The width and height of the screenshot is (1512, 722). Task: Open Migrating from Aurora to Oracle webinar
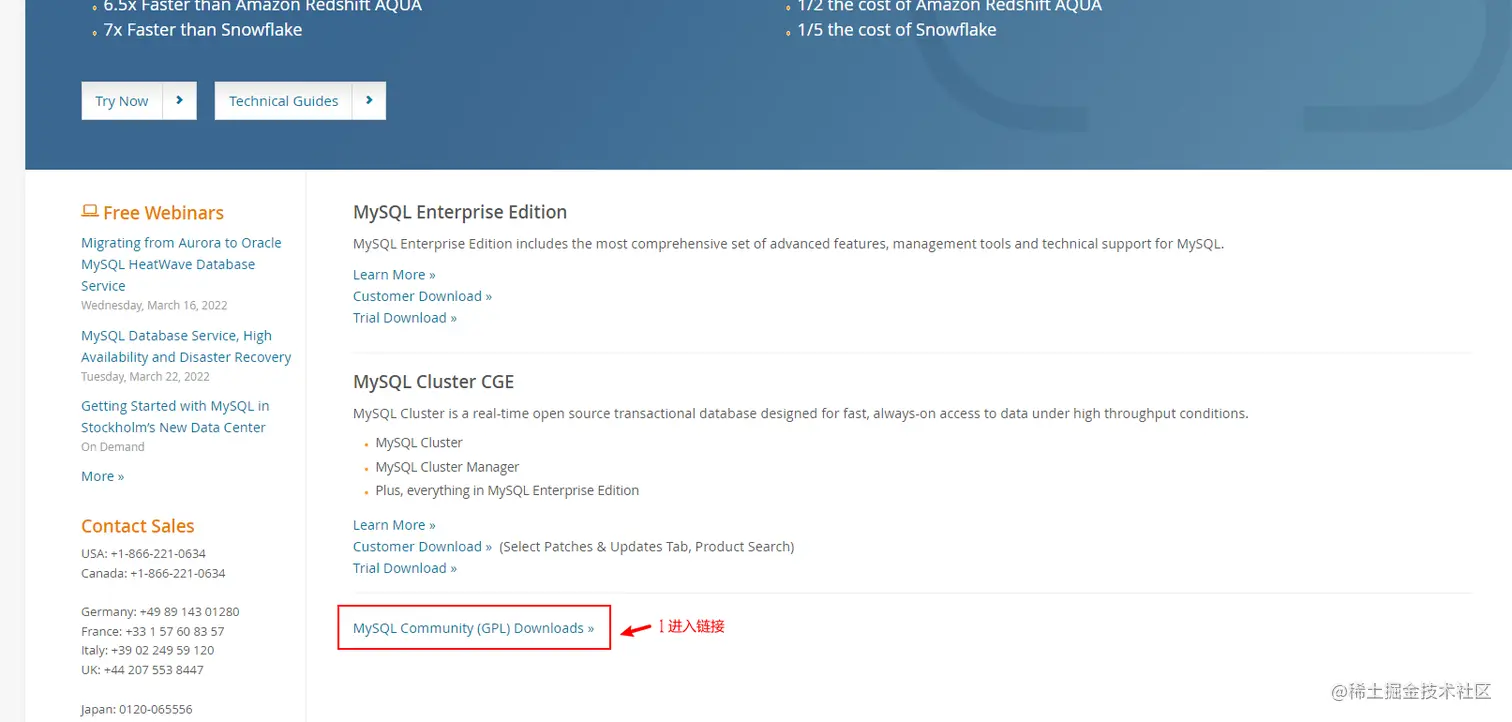coord(181,264)
